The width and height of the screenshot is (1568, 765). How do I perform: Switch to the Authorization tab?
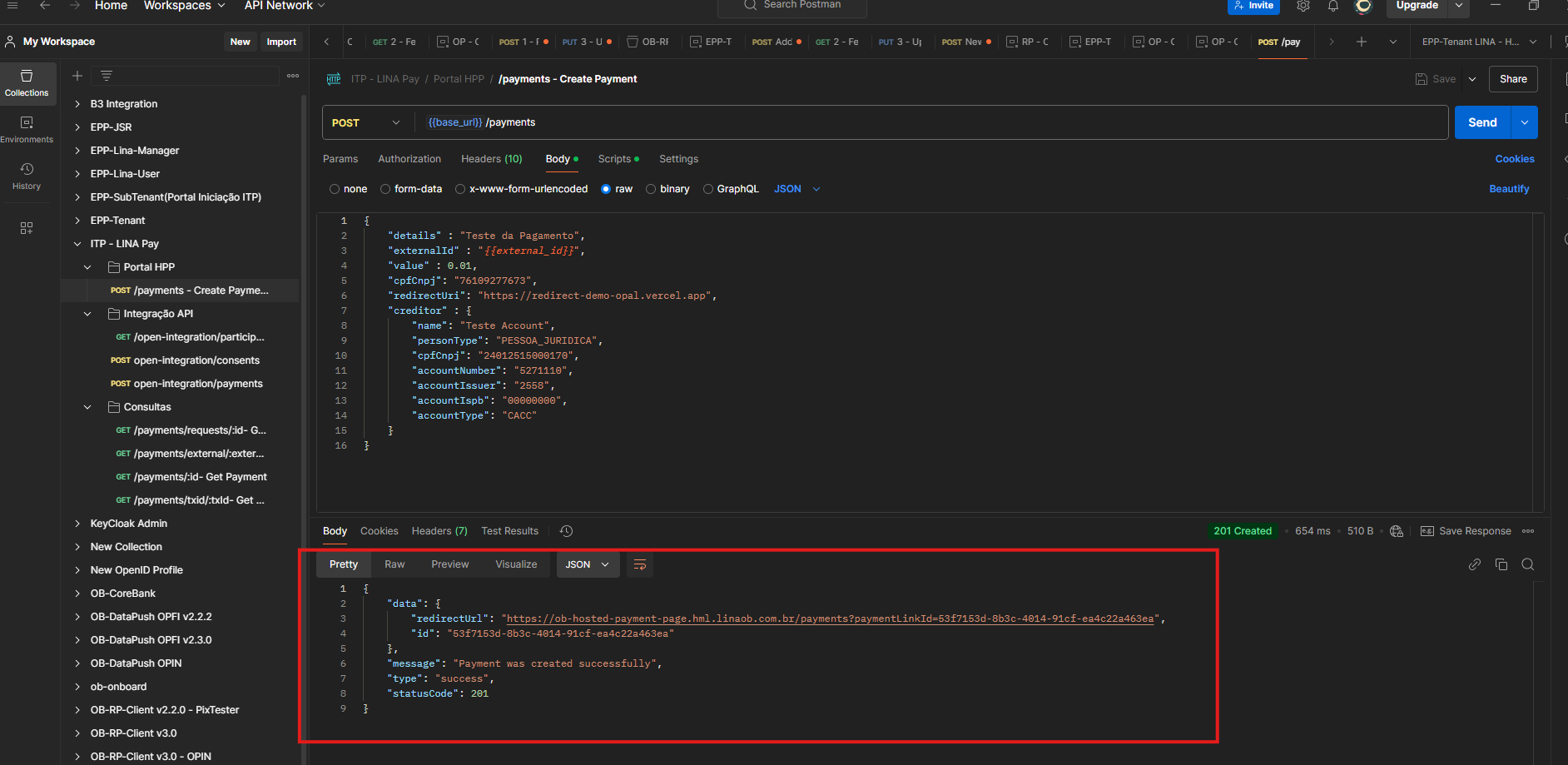409,159
